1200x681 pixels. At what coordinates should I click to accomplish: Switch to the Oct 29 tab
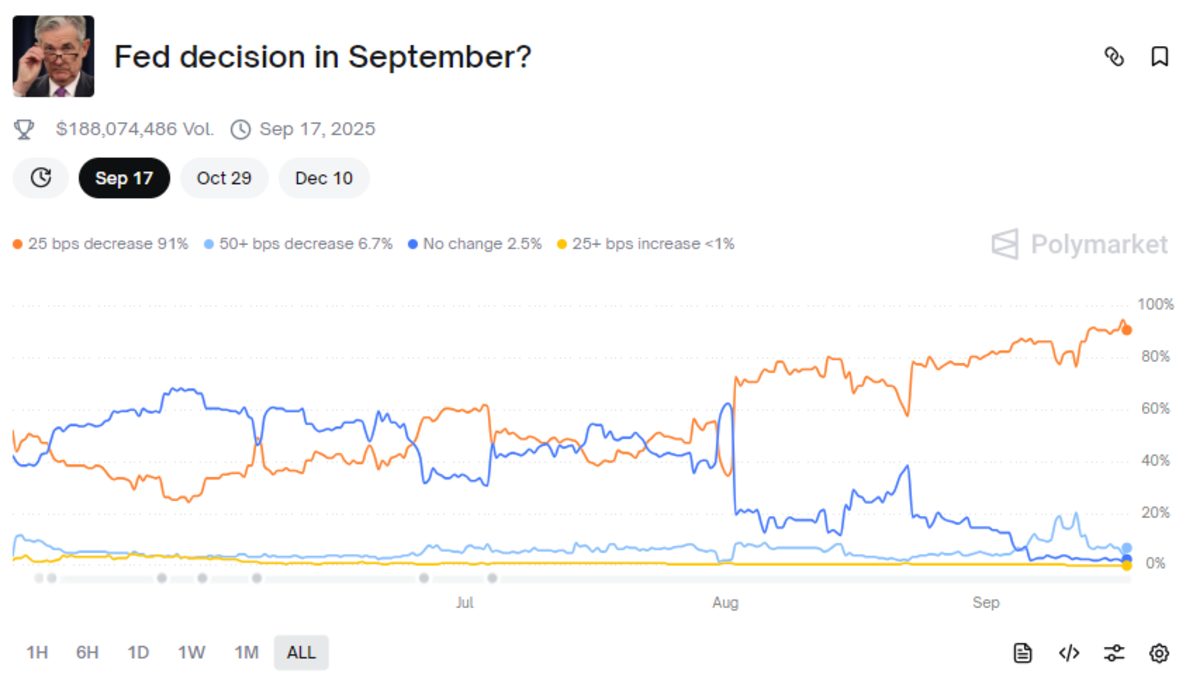point(224,178)
